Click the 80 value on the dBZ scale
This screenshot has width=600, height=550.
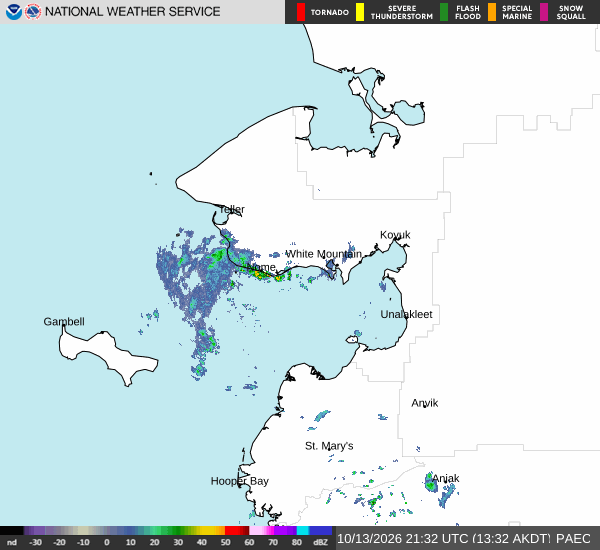pyautogui.click(x=297, y=542)
